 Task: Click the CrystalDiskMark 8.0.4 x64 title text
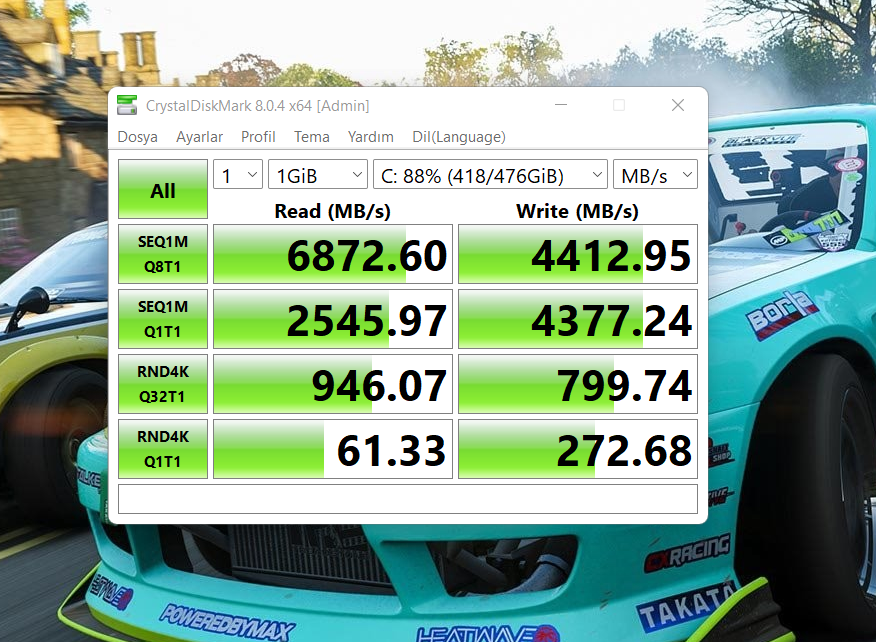click(257, 106)
